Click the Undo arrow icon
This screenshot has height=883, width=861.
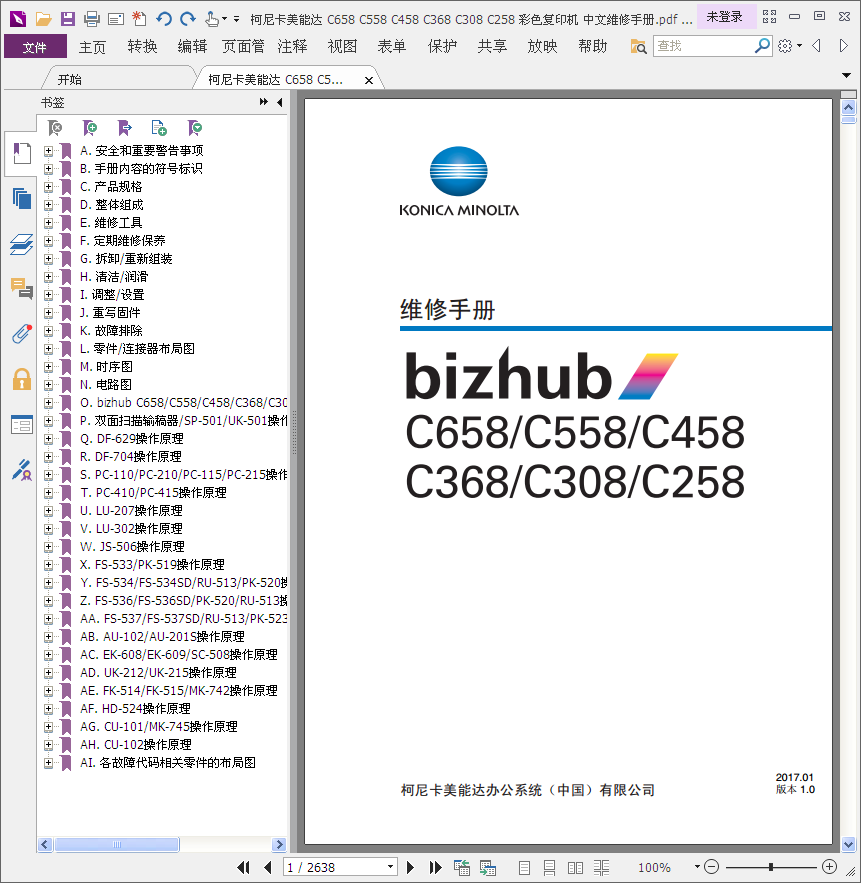pos(164,19)
